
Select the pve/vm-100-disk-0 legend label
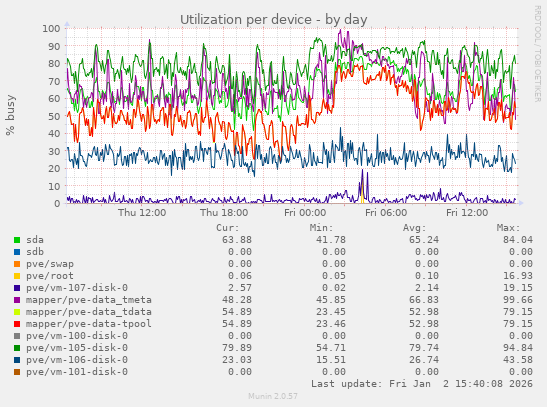[x=77, y=336]
